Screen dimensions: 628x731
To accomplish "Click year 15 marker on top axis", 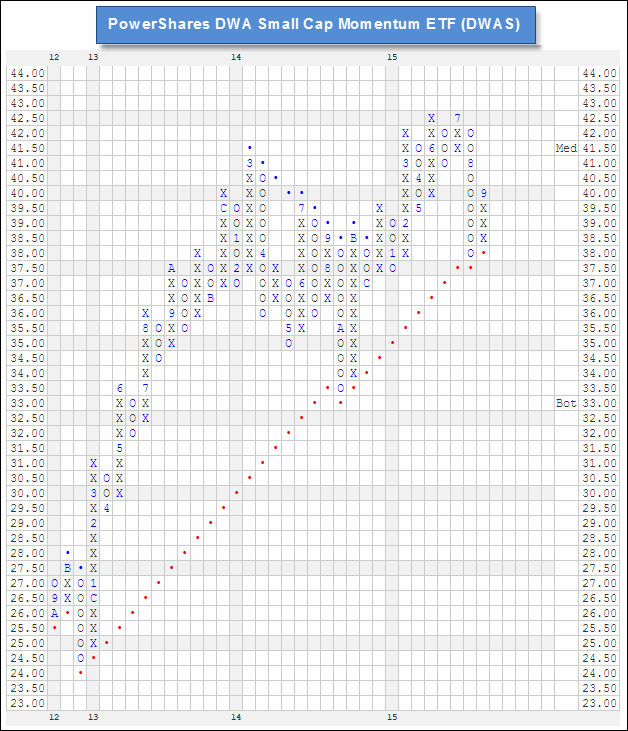I will [393, 59].
